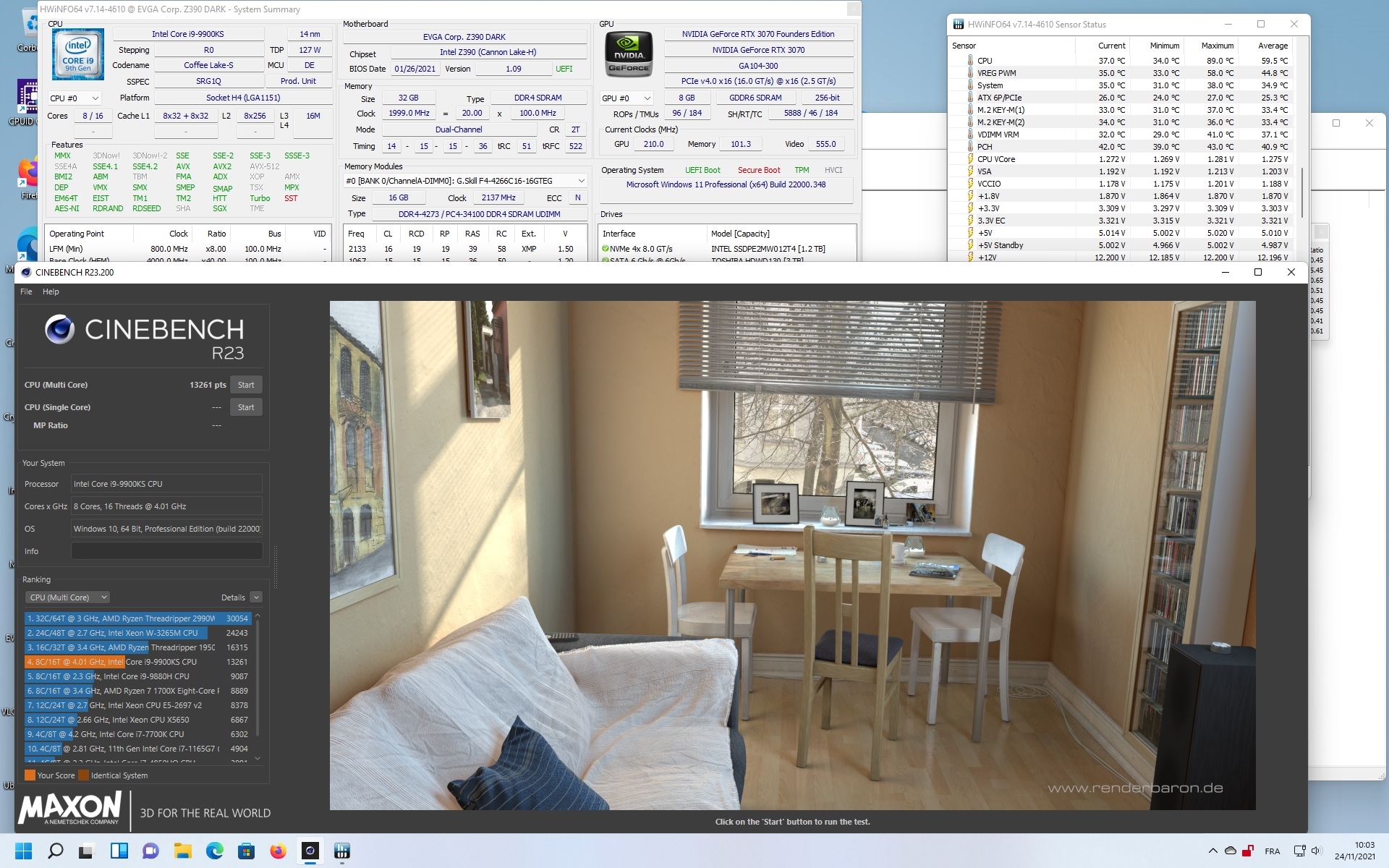Switch to Cinebench via its taskbar icon
The image size is (1389, 868).
pyautogui.click(x=310, y=851)
